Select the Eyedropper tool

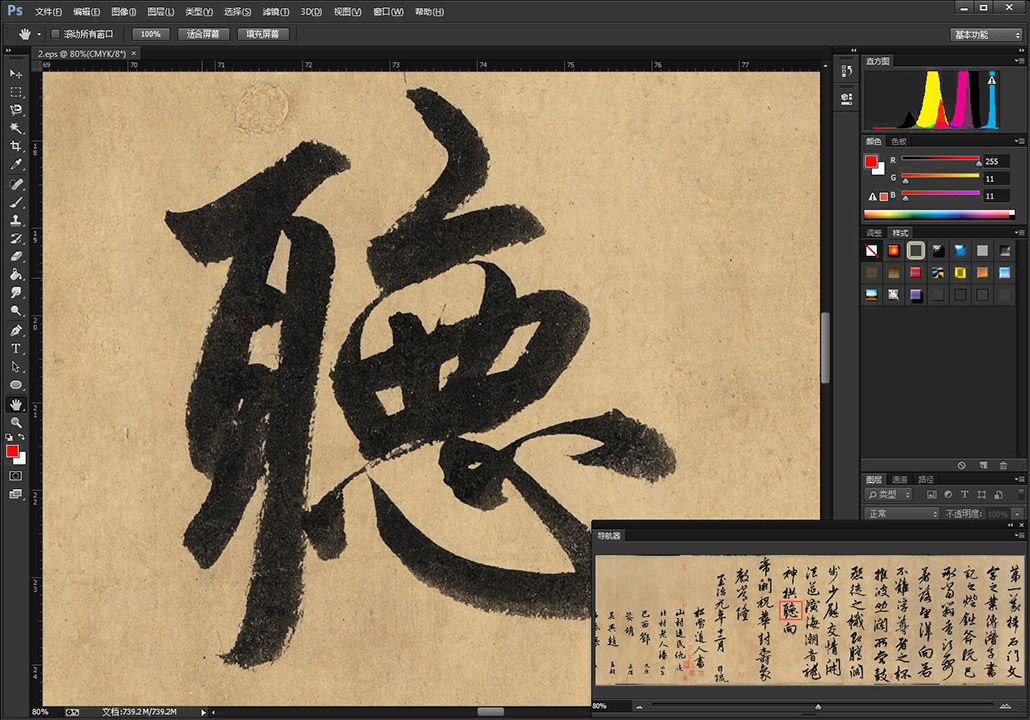click(16, 164)
